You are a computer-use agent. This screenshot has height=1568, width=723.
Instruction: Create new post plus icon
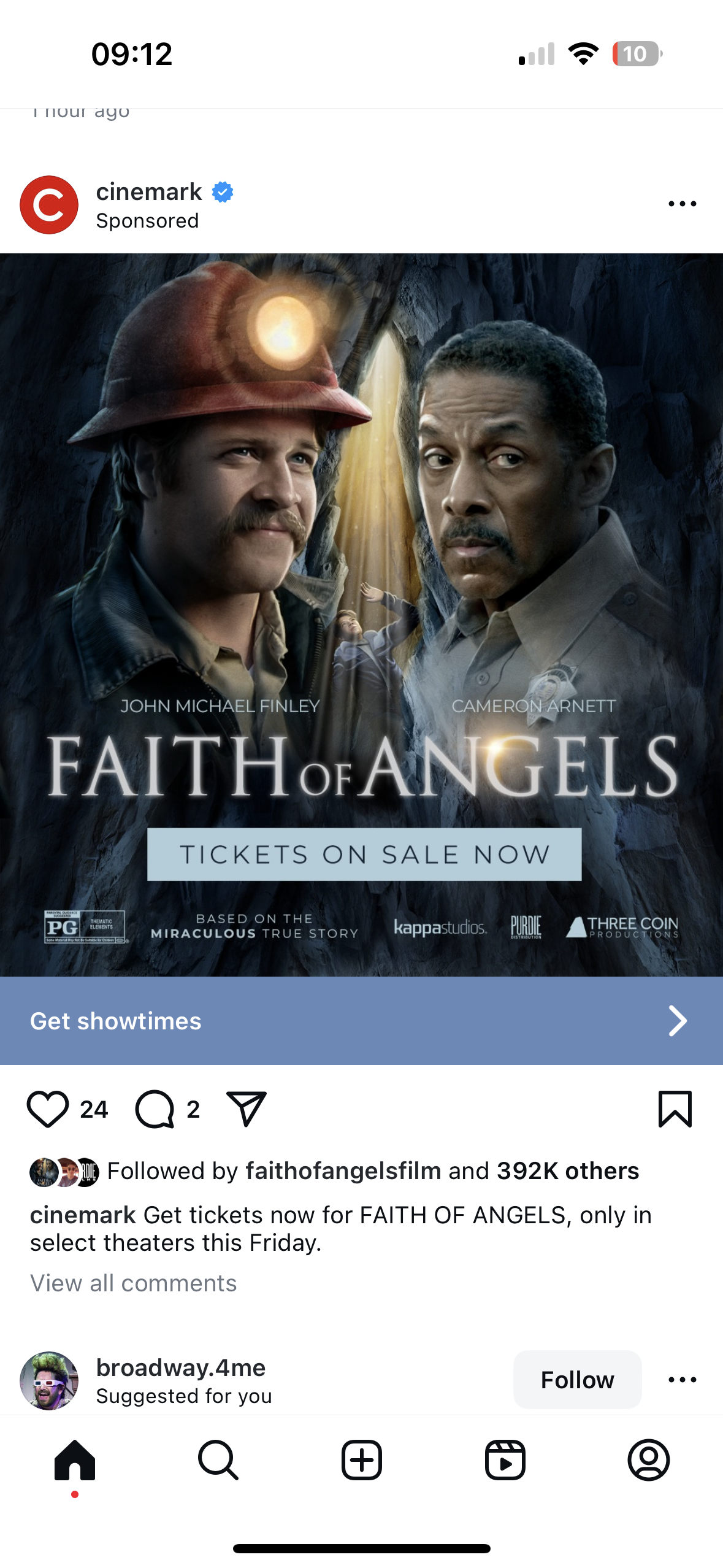tap(362, 1461)
